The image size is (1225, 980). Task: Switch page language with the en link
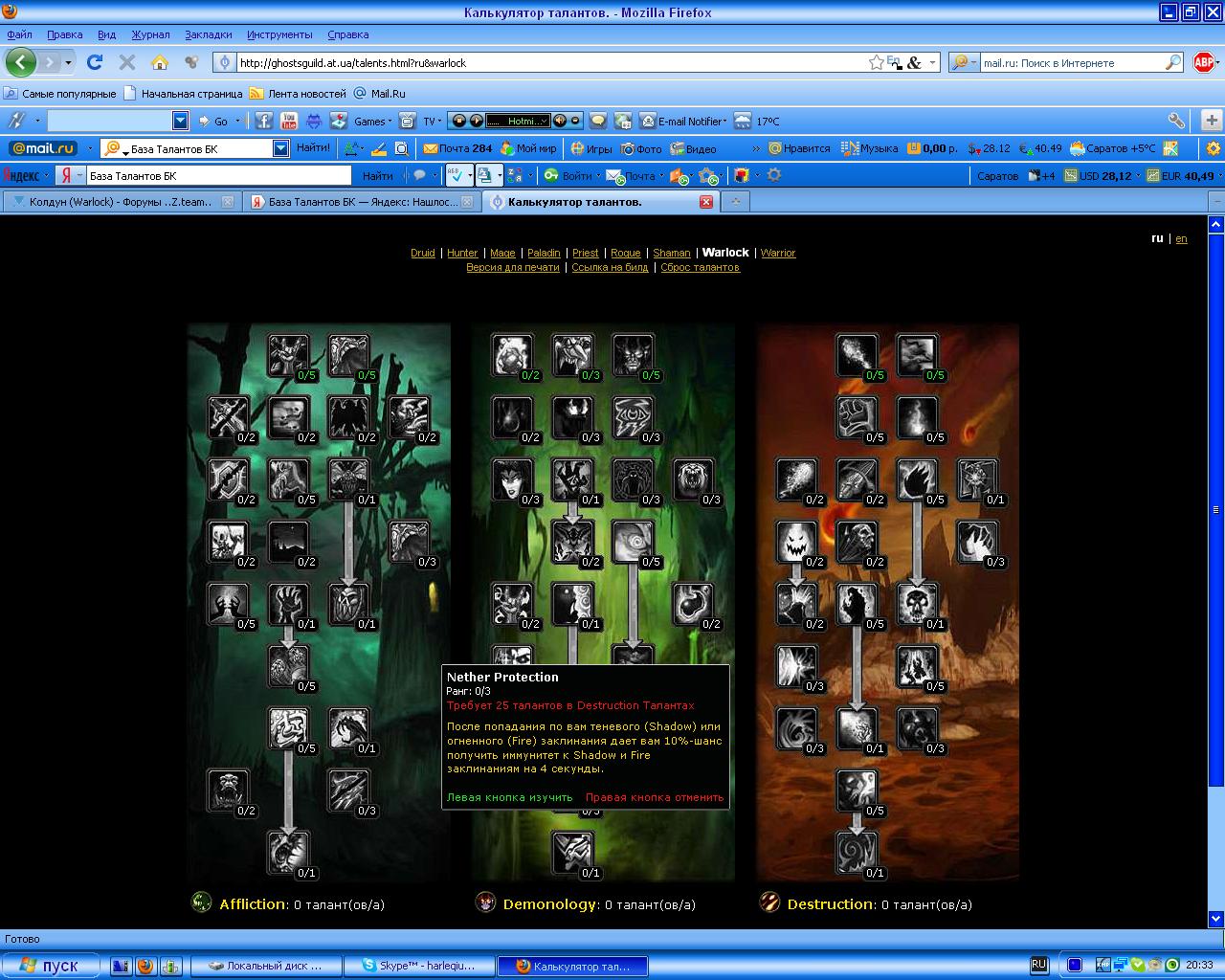point(1181,238)
